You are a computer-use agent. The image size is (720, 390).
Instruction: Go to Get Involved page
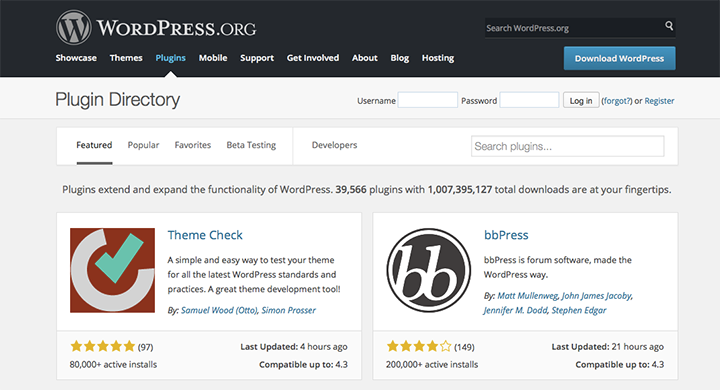pyautogui.click(x=313, y=58)
